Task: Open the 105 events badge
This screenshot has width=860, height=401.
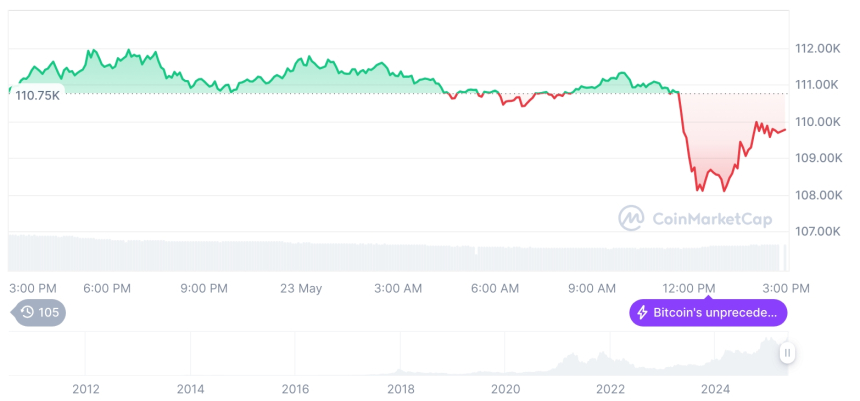Action: coord(39,313)
